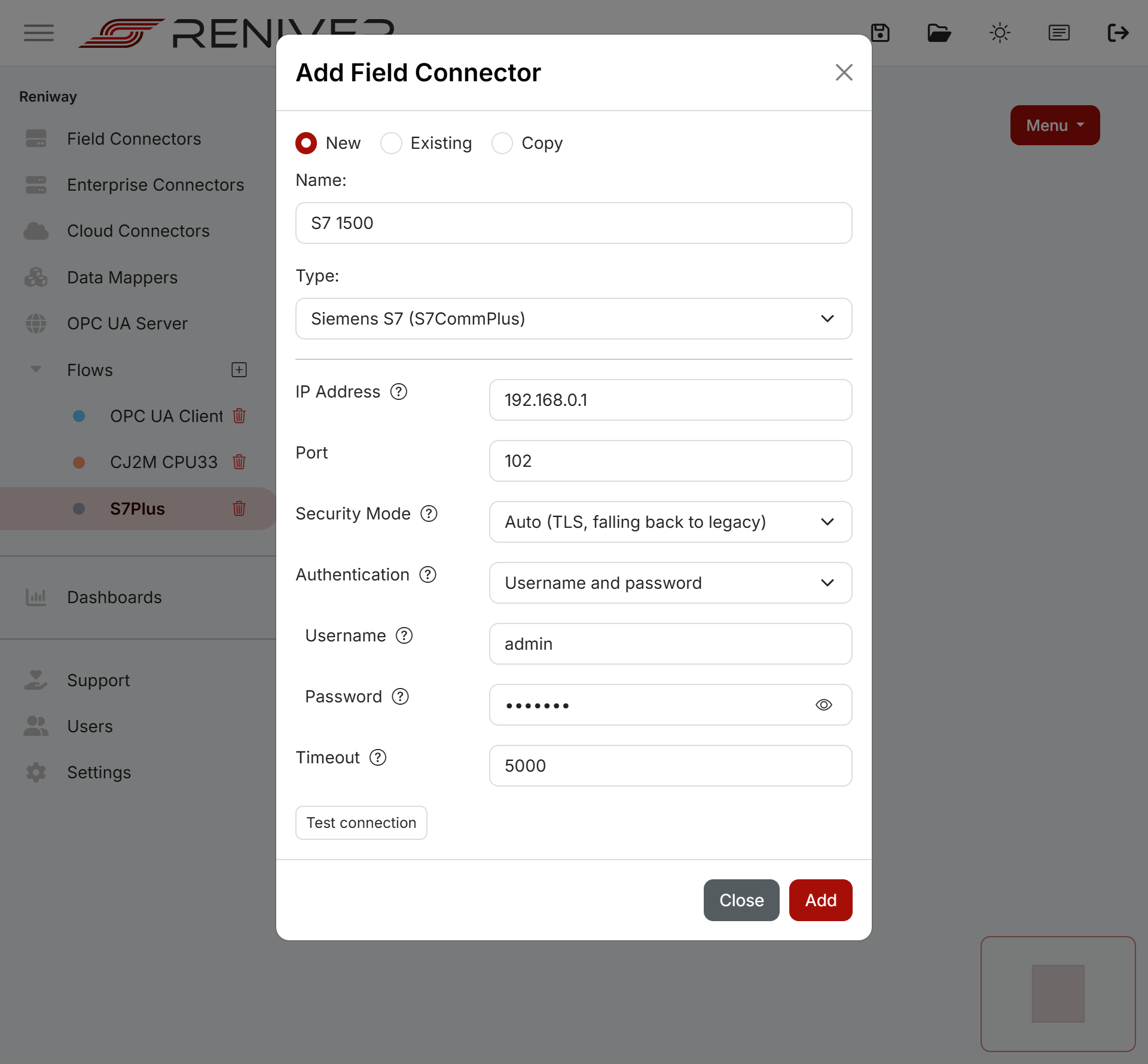The height and width of the screenshot is (1064, 1148).
Task: Delete the OPC UA Client flow
Action: pos(239,416)
